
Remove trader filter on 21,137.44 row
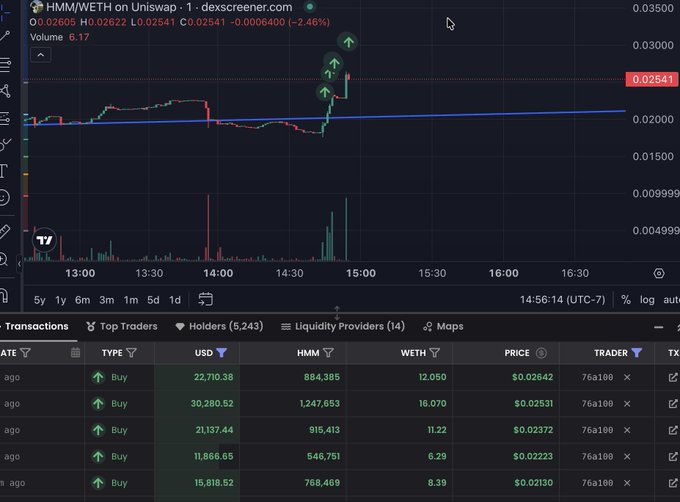(x=627, y=430)
